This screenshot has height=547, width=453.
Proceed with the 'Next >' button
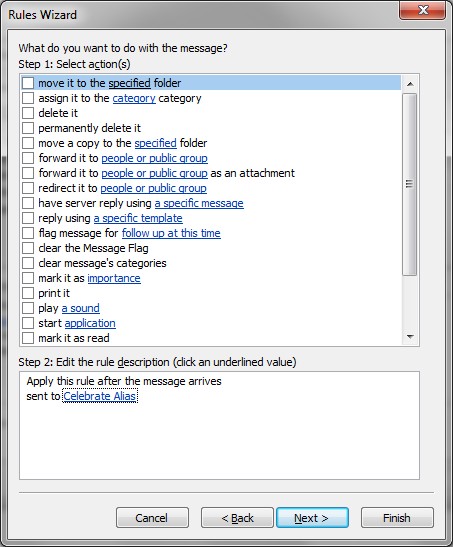tap(312, 518)
